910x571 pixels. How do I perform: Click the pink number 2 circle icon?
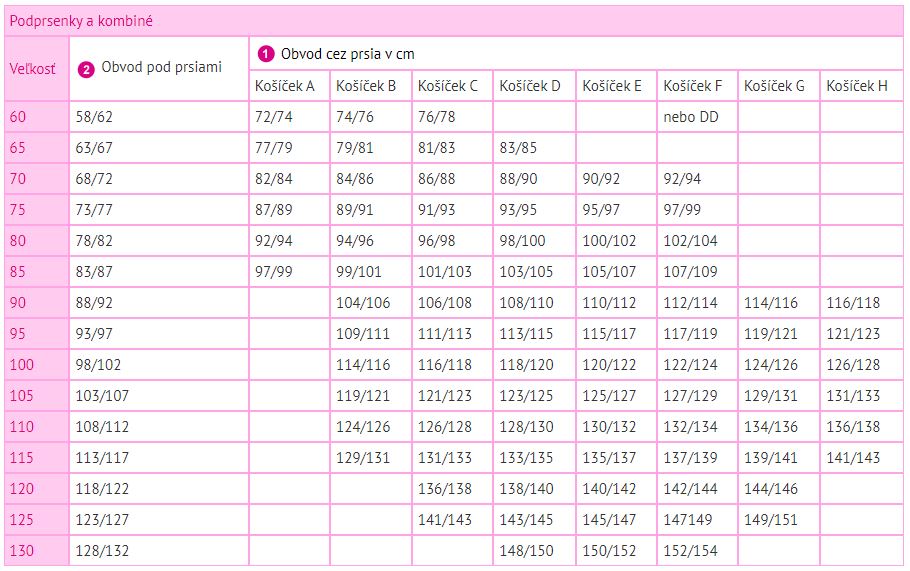click(86, 70)
